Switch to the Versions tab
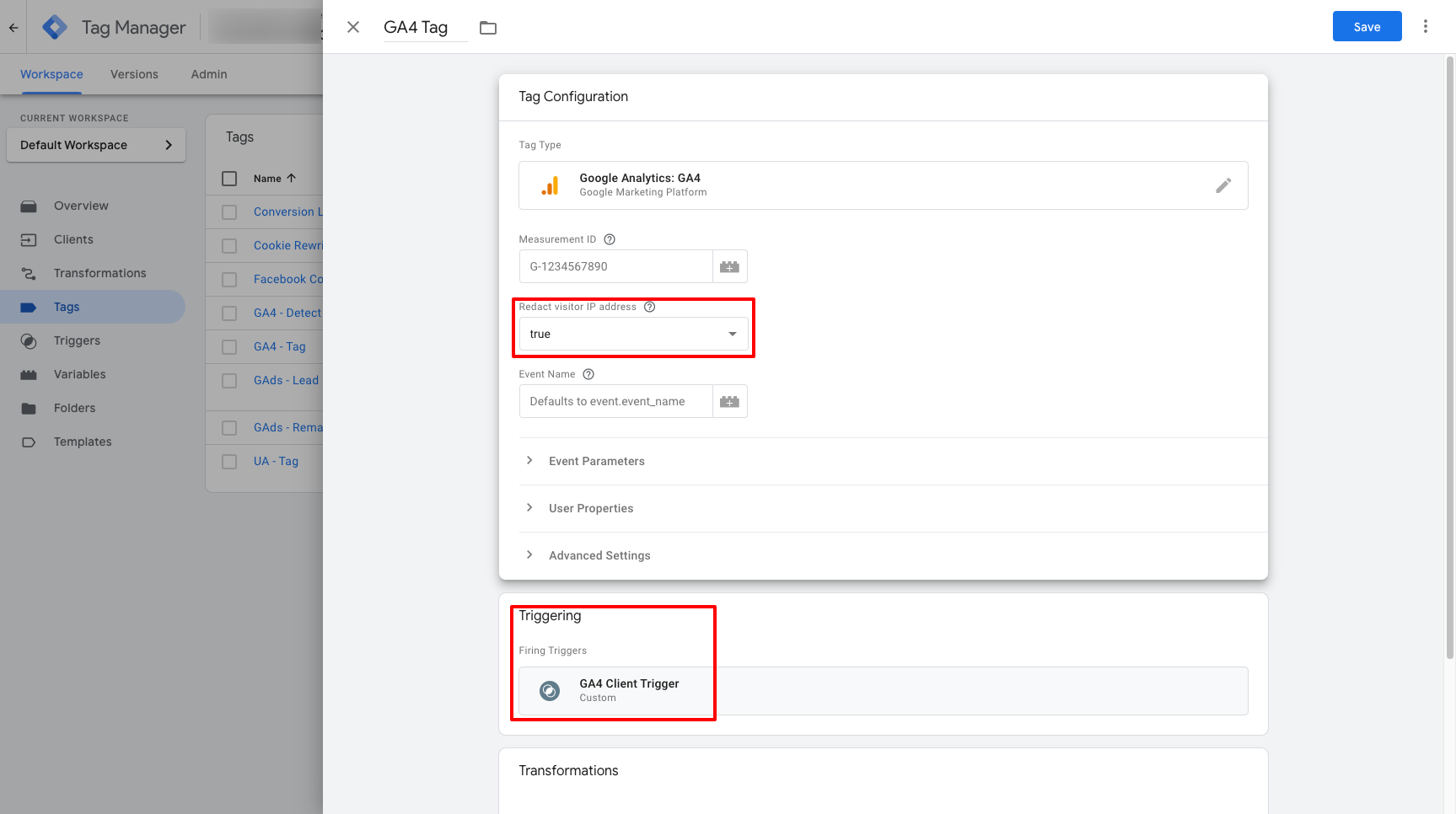This screenshot has width=1456, height=814. click(x=133, y=74)
